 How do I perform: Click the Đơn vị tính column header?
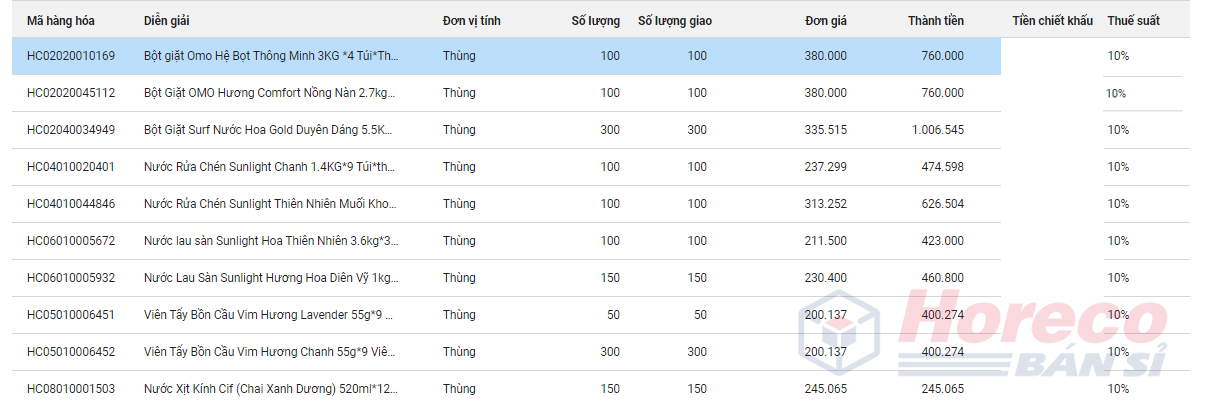click(x=472, y=21)
